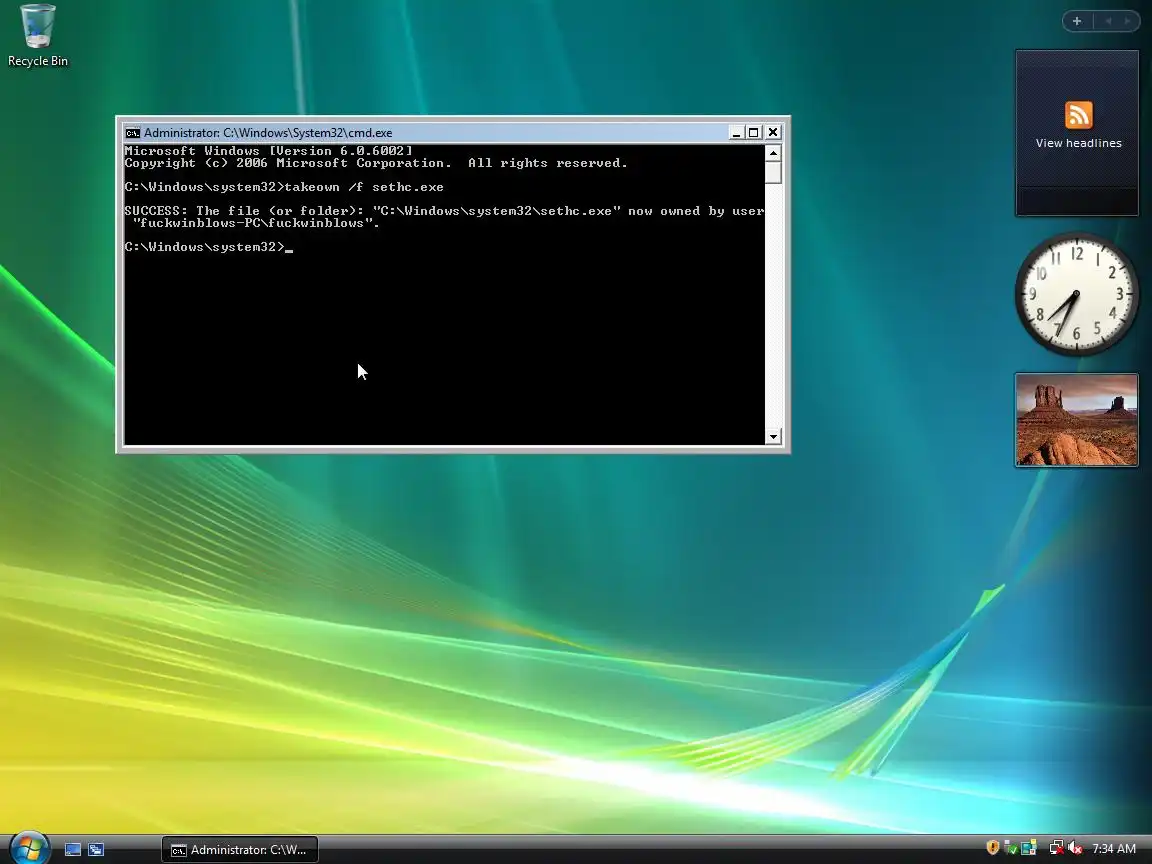This screenshot has width=1152, height=864.
Task: Click the muted volume tray icon
Action: [x=1075, y=848]
